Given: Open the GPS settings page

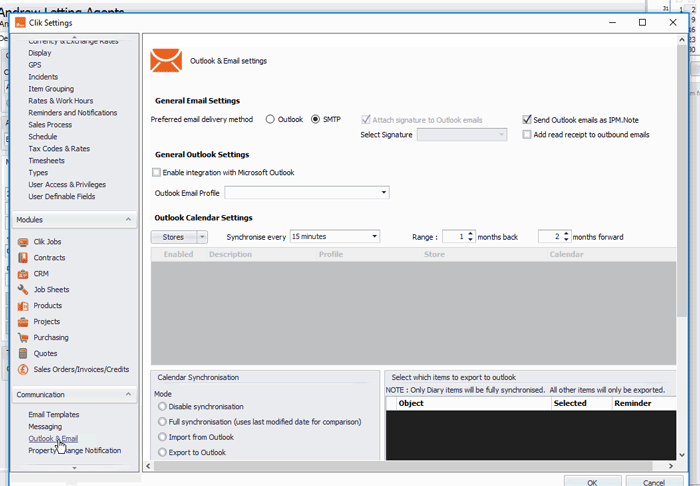Looking at the screenshot, I should (35, 65).
